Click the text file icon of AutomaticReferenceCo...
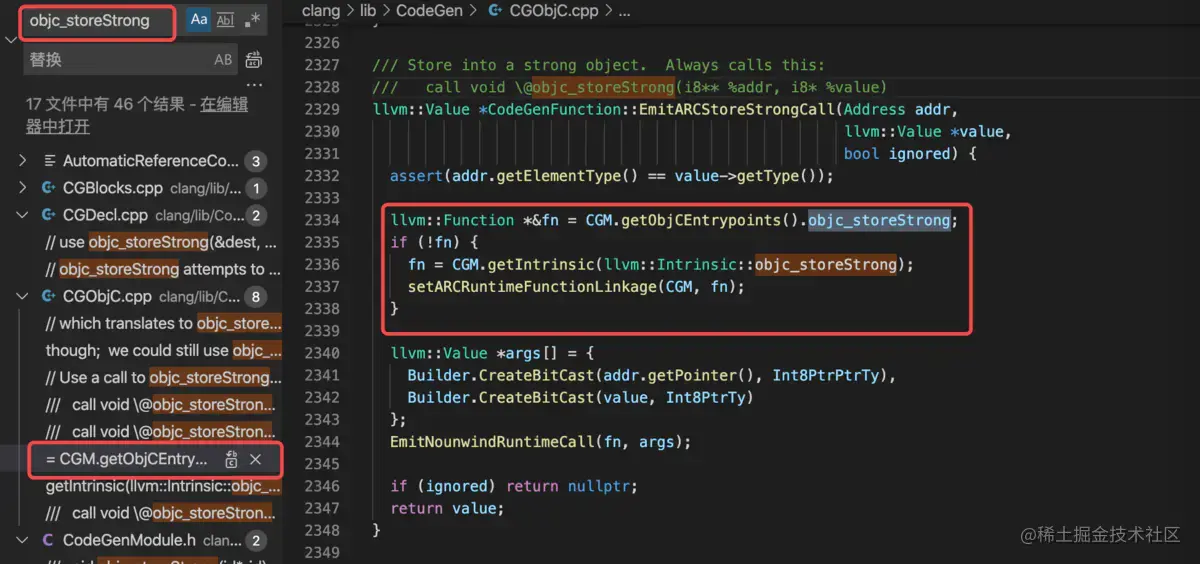Screen dimensions: 1200x564 pyautogui.click(x=49, y=161)
